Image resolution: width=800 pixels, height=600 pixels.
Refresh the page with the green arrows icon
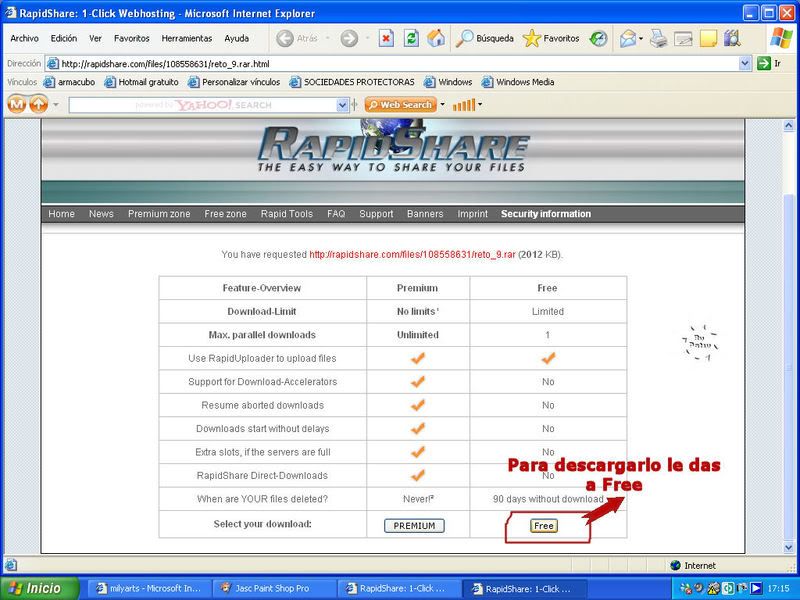[x=411, y=38]
